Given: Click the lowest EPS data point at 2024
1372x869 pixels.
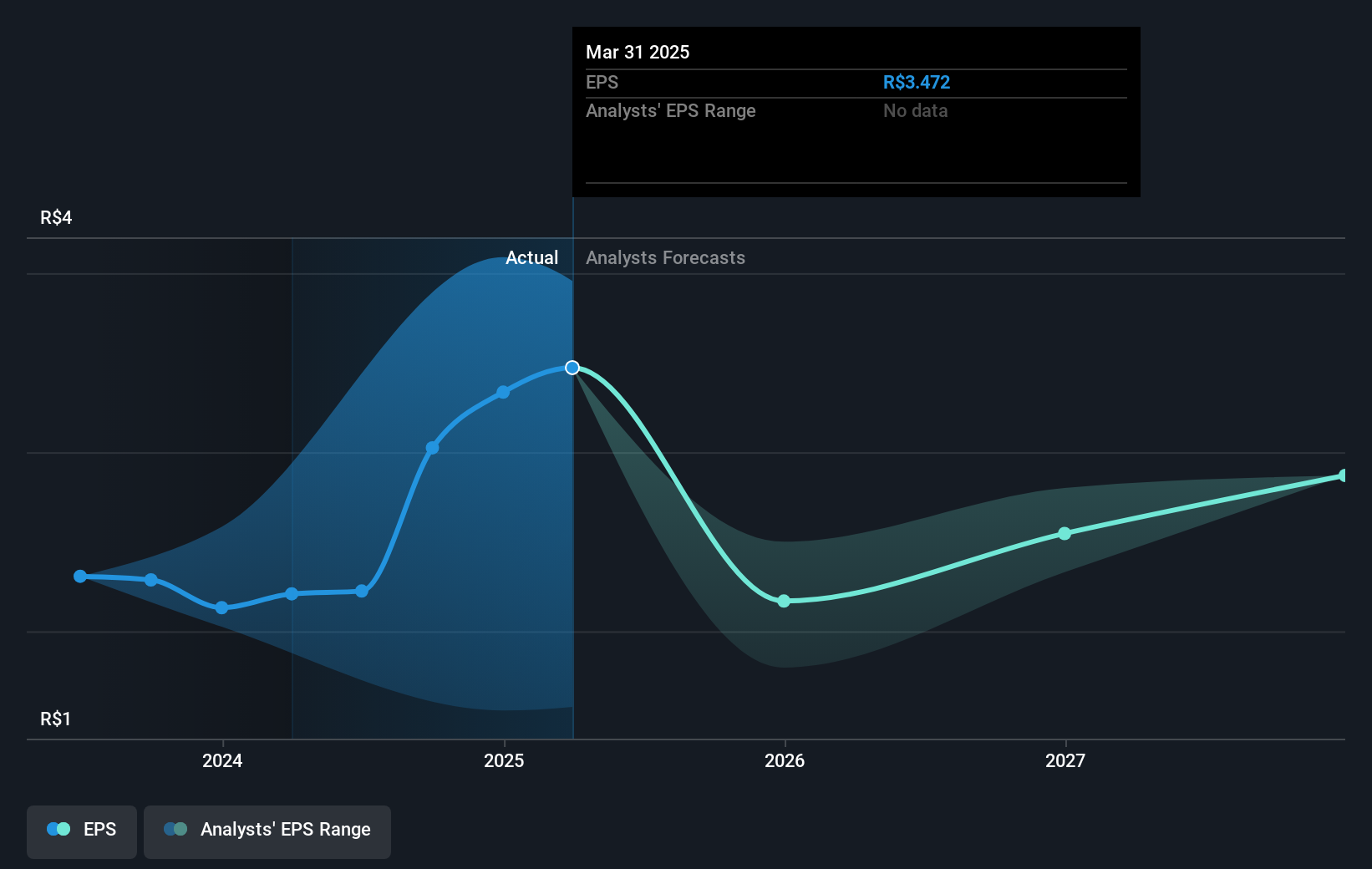Looking at the screenshot, I should click(221, 607).
